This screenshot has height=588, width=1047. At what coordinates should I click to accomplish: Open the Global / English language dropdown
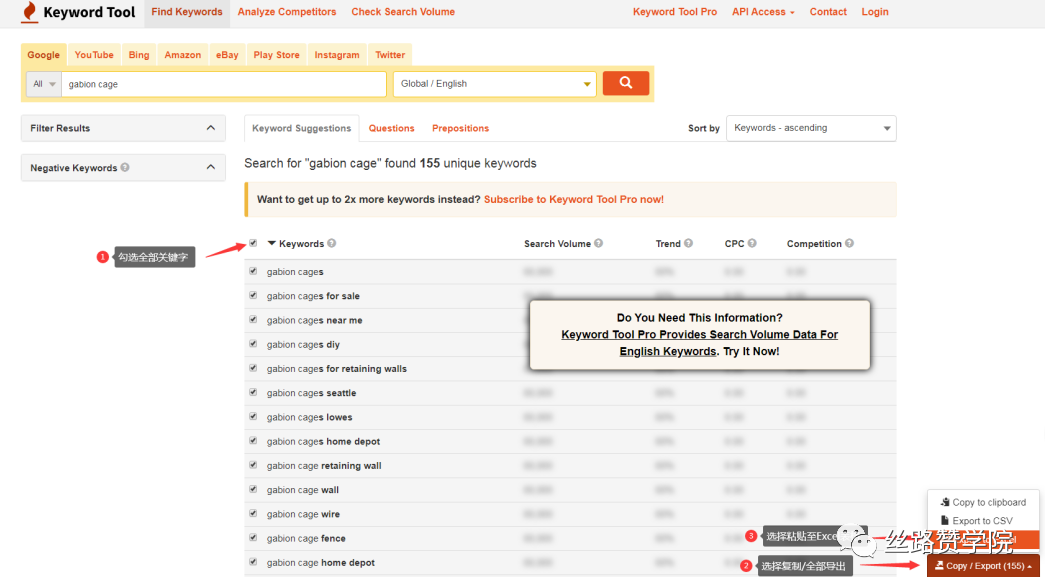pos(495,84)
